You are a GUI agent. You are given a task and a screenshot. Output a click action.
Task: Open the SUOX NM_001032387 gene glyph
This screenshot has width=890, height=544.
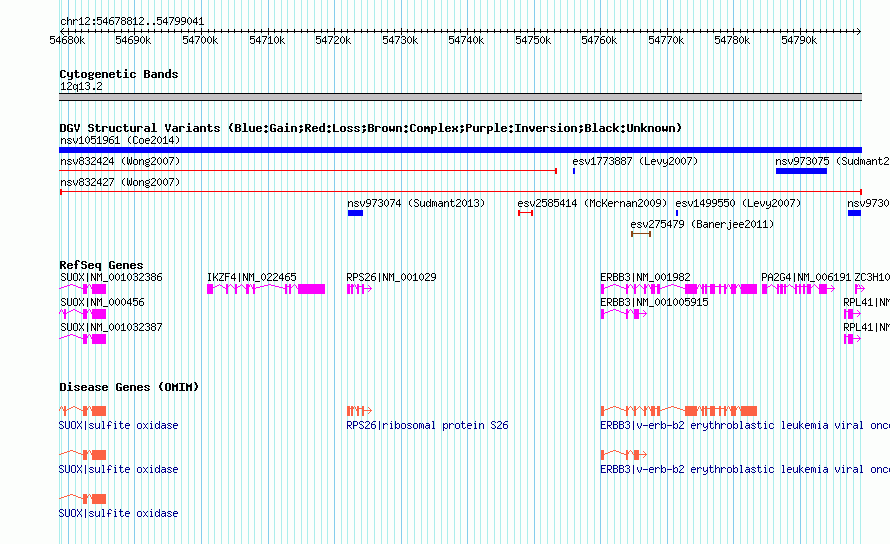coord(82,339)
